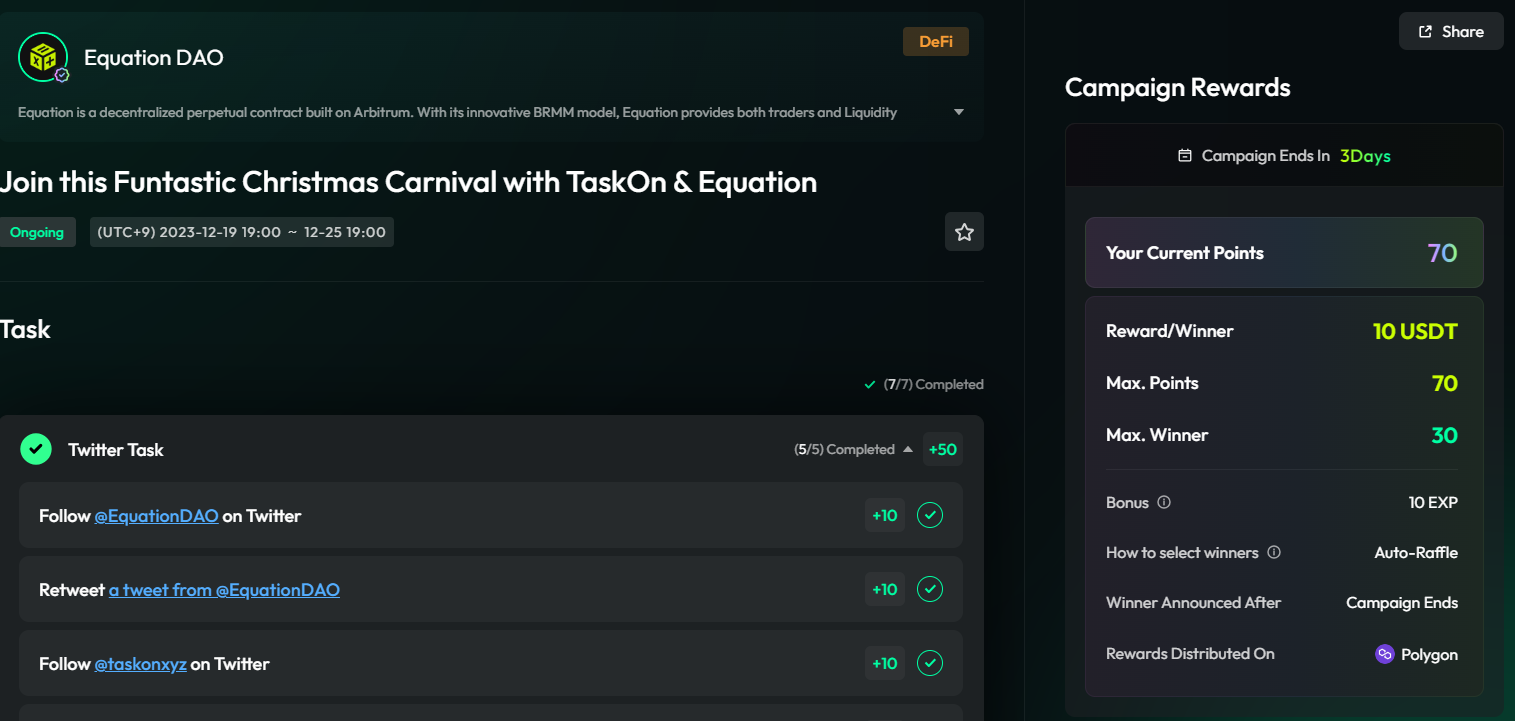Click the campaign date range text
Viewport: 1515px width, 721px height.
click(x=241, y=232)
